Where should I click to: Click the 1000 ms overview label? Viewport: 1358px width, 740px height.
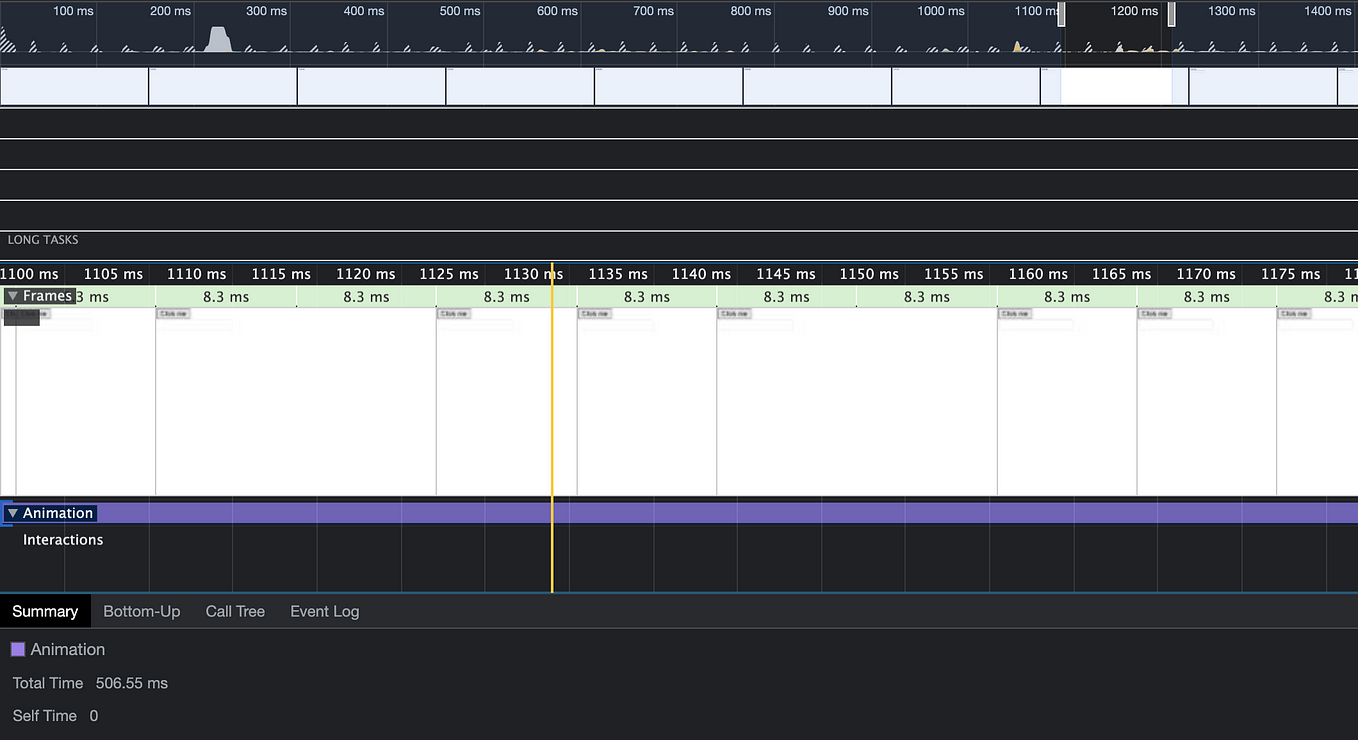[x=941, y=11]
